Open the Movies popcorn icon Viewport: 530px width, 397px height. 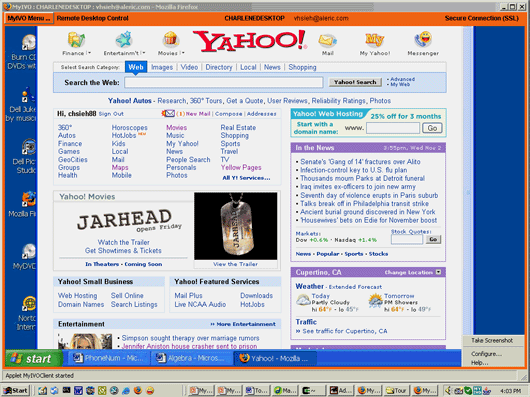(x=171, y=40)
